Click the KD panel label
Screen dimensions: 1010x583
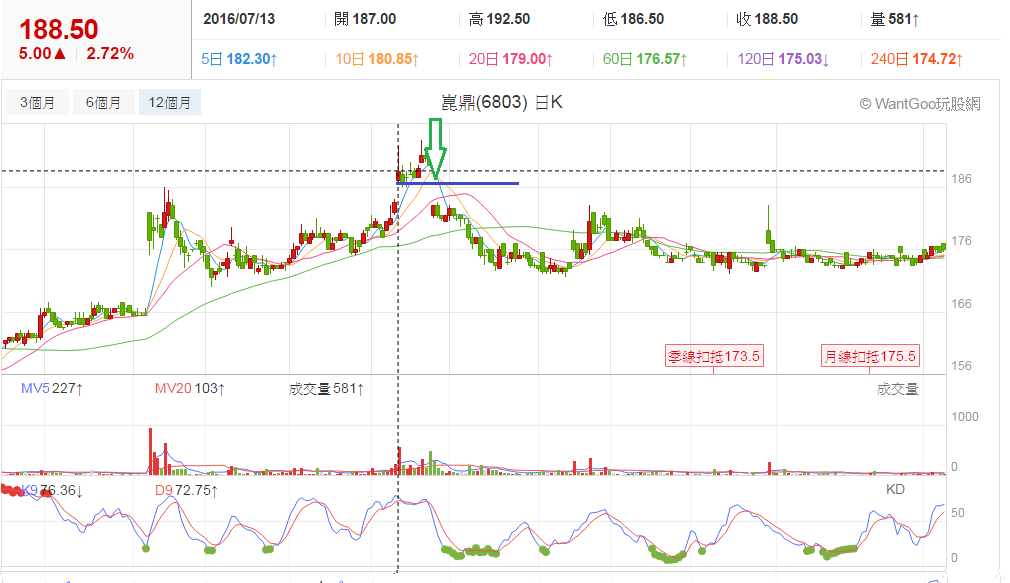pos(895,489)
